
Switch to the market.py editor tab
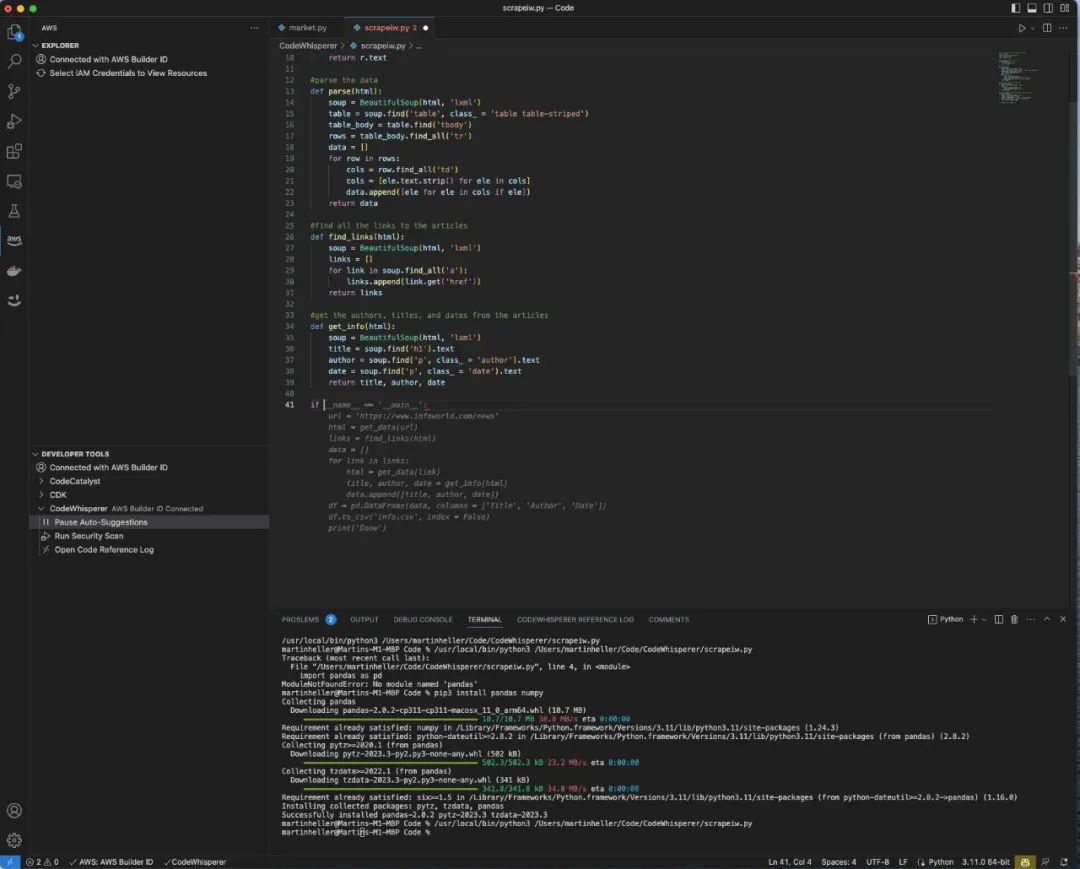[x=307, y=28]
